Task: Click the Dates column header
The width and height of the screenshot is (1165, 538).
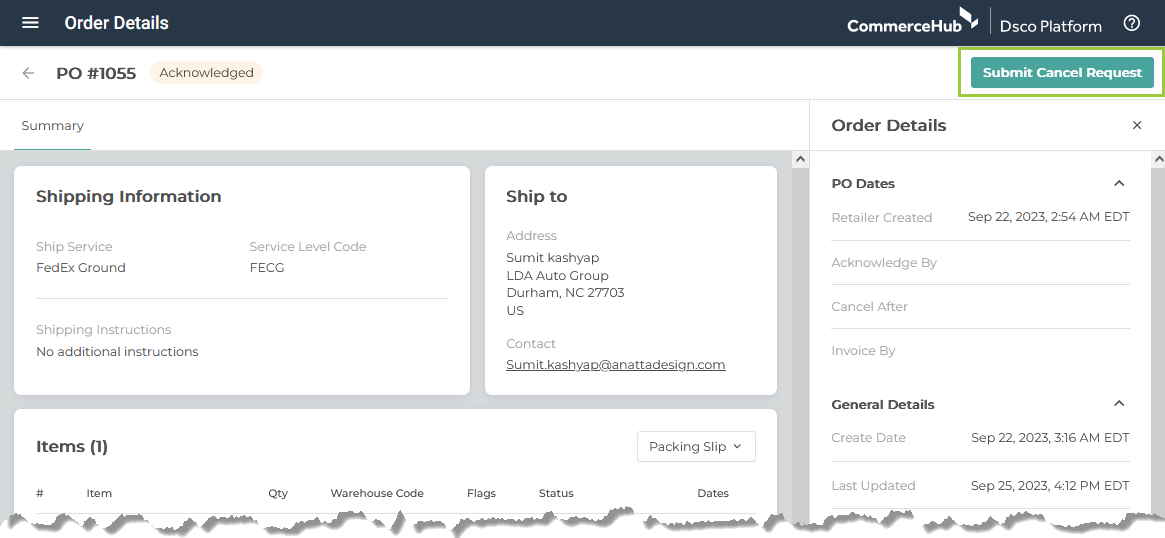Action: [713, 493]
